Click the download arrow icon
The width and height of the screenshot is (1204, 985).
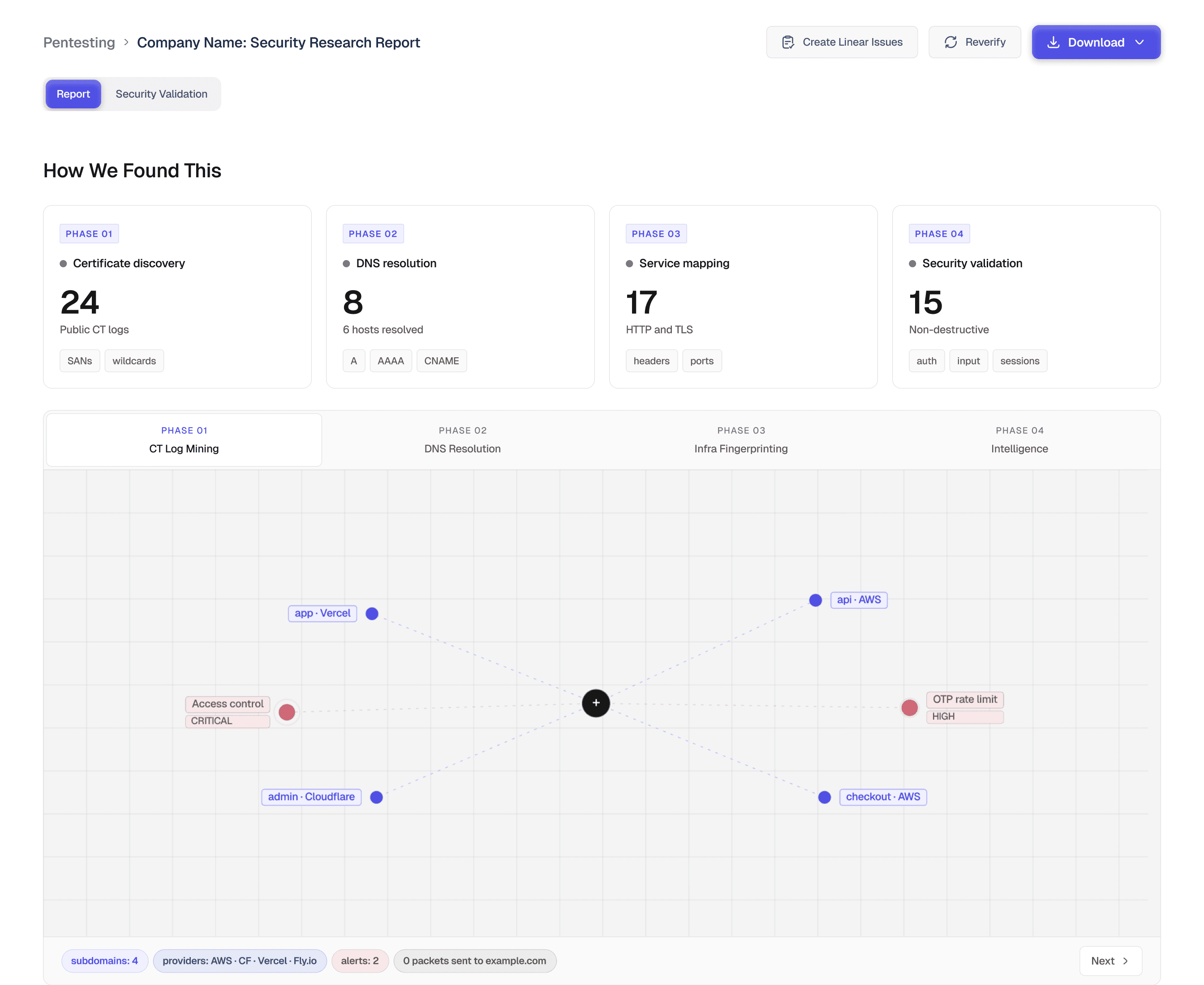[x=1053, y=42]
